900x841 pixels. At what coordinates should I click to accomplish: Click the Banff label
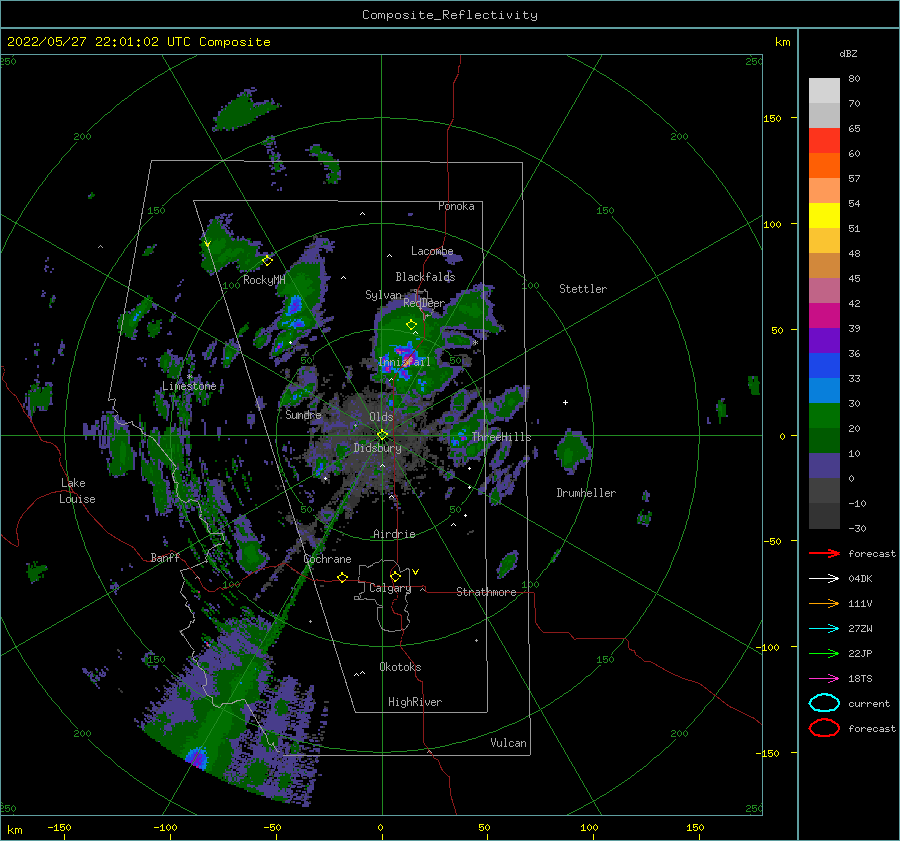165,557
